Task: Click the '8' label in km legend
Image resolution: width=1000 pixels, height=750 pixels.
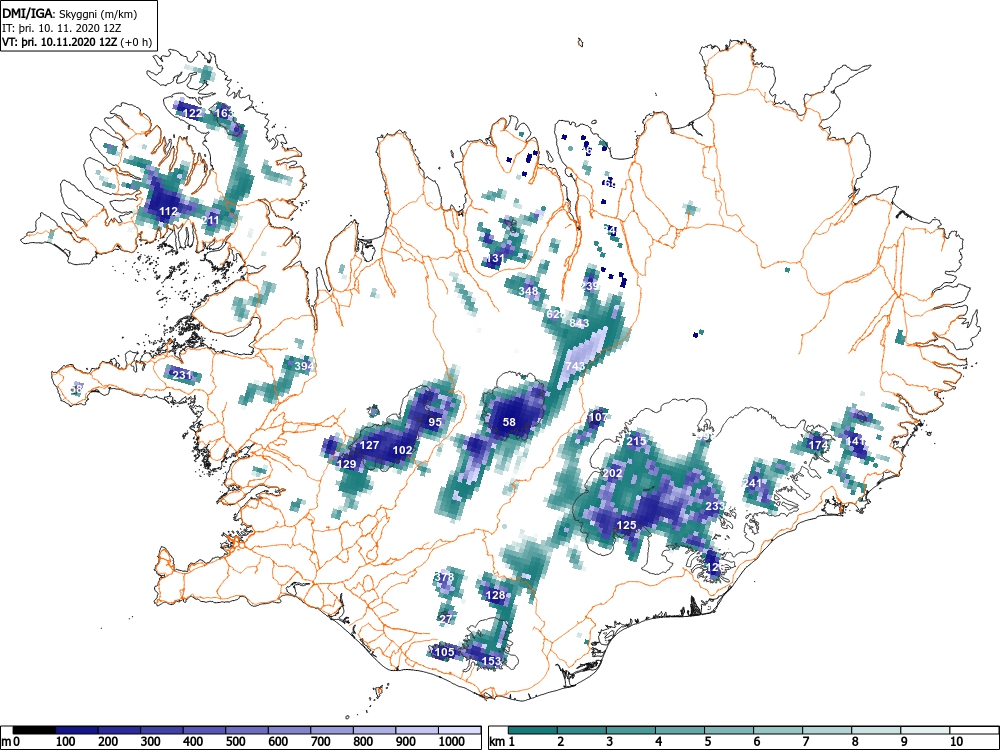Action: (855, 742)
